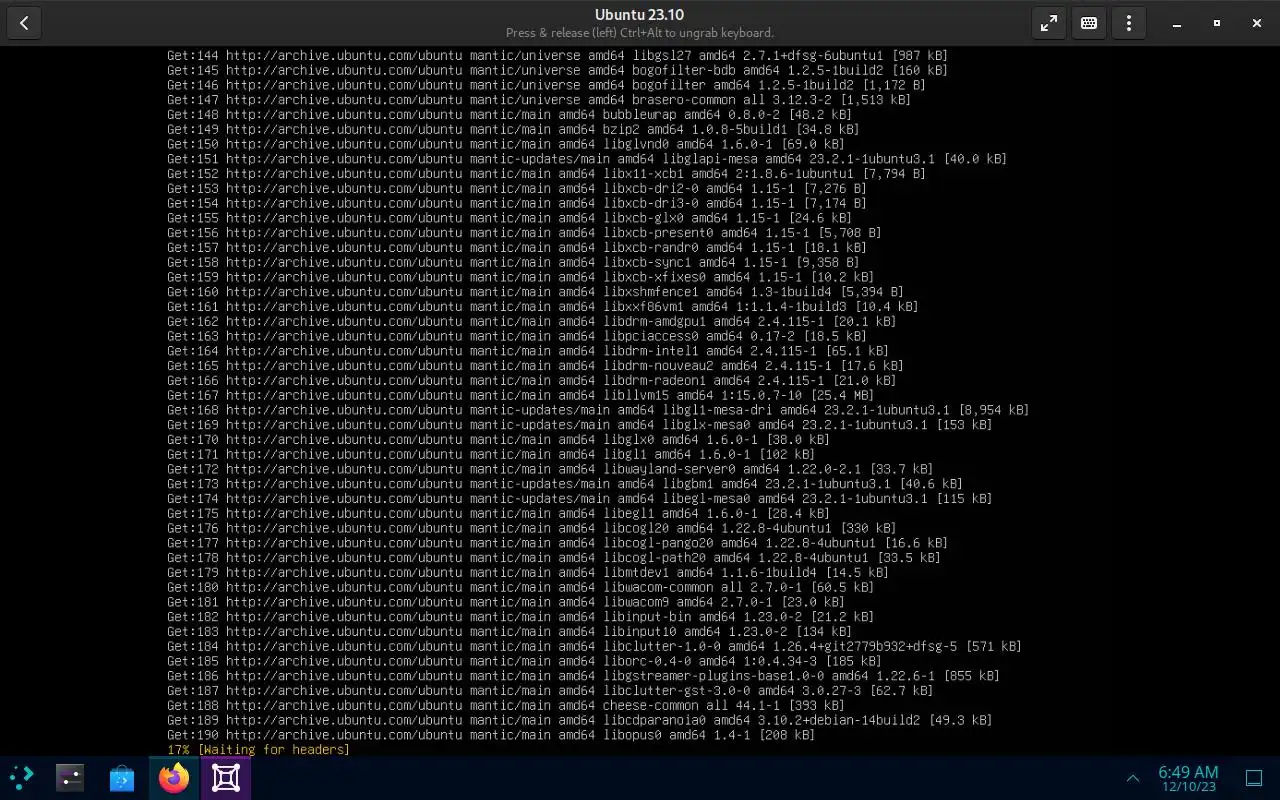Click the Get:187 libclutter-gst-3.0-0 line

(x=550, y=691)
